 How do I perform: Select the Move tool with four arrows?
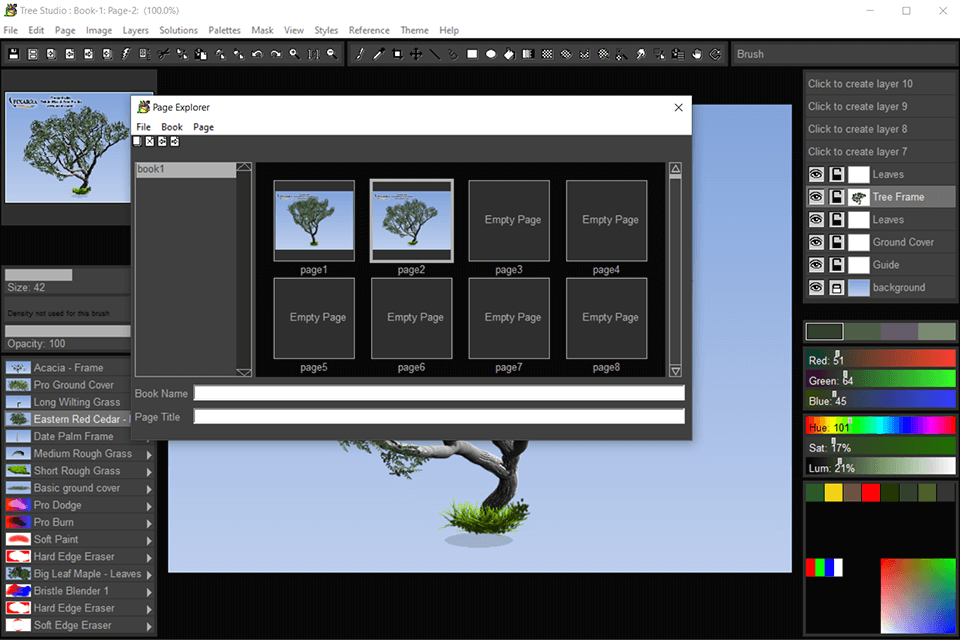(x=416, y=54)
